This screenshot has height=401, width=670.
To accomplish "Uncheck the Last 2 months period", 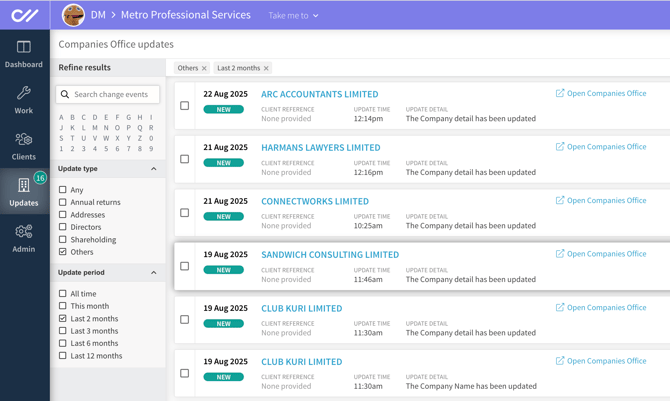I will pos(63,318).
